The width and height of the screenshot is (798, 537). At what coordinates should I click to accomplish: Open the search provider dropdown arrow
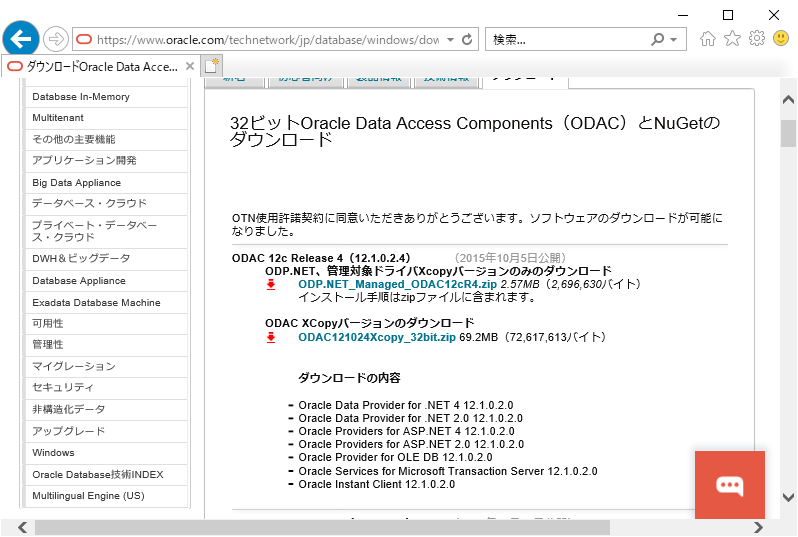click(x=674, y=40)
